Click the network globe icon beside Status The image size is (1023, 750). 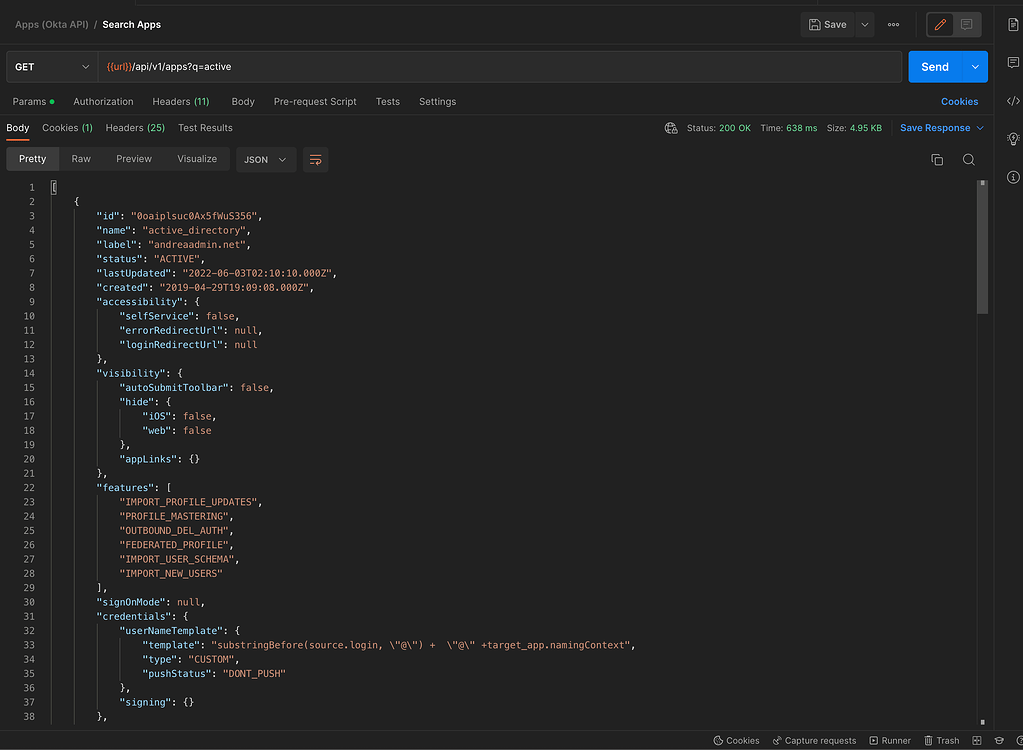click(671, 128)
